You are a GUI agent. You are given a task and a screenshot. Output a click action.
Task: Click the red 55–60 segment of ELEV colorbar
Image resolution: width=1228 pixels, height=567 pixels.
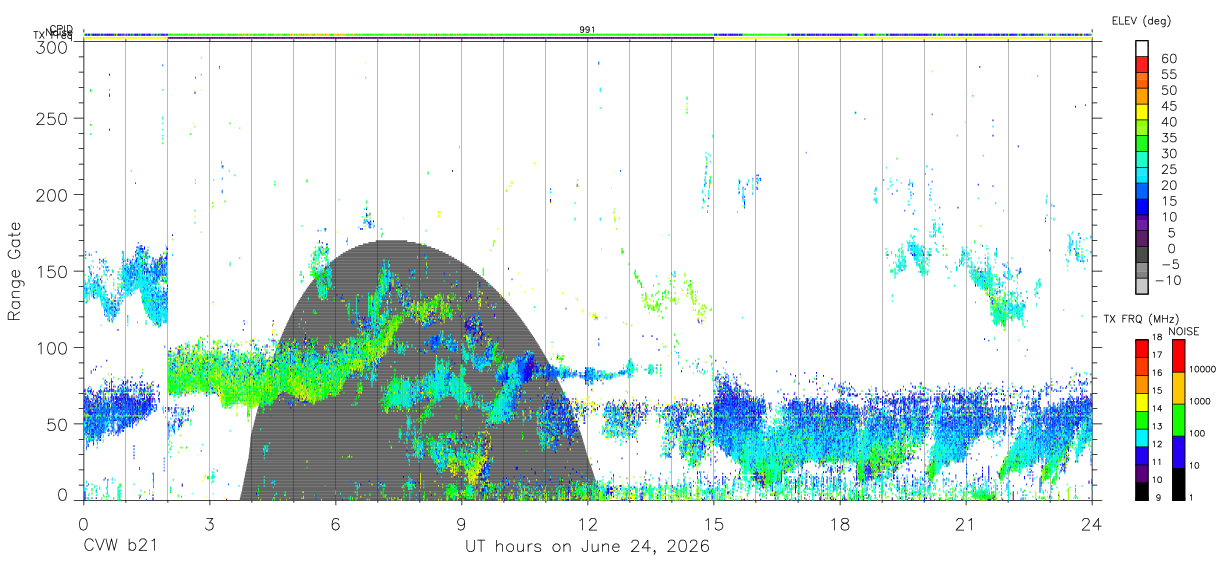coord(1142,65)
